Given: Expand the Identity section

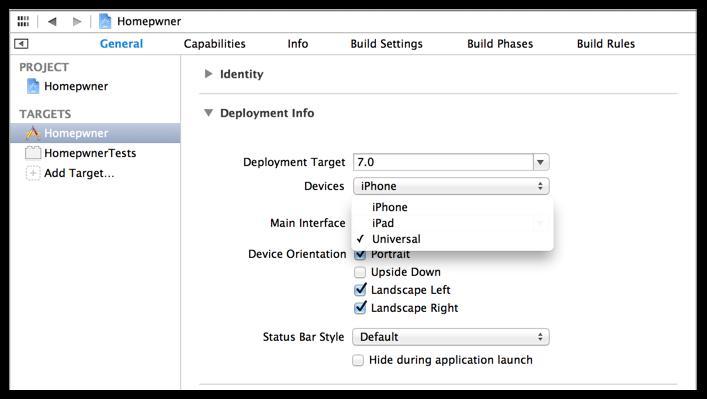Looking at the screenshot, I should pyautogui.click(x=208, y=73).
